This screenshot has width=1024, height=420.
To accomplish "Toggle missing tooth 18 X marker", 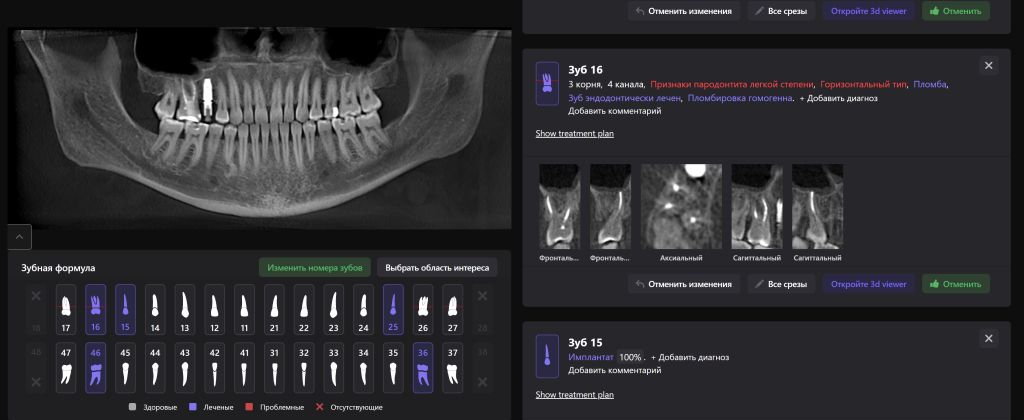I will (x=36, y=297).
